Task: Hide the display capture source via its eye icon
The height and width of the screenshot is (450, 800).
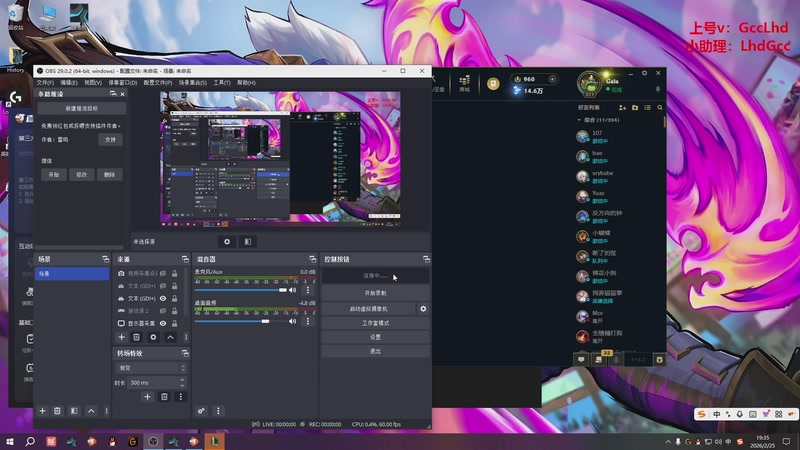Action: (163, 323)
